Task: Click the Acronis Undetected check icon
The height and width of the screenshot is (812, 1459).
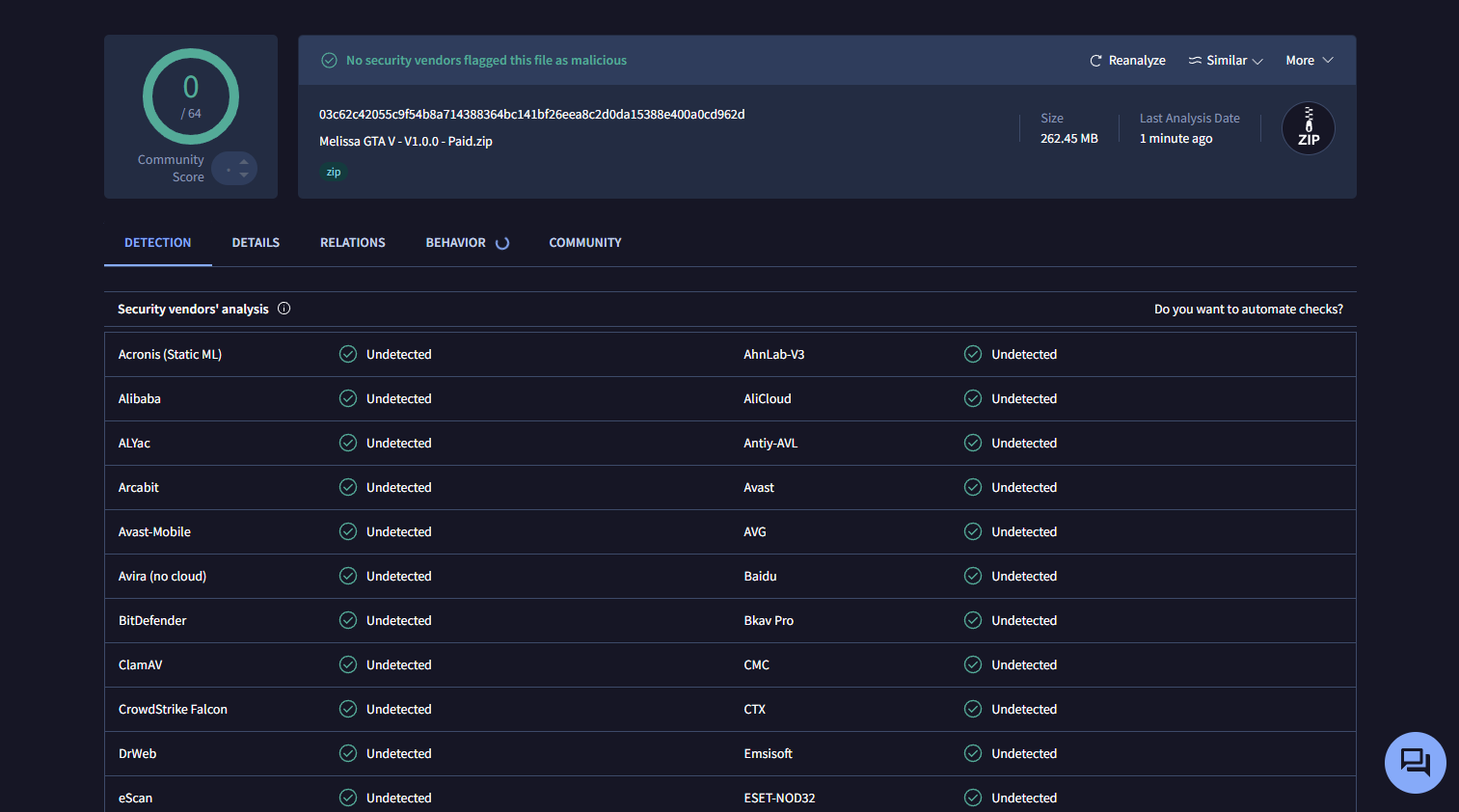Action: click(348, 354)
